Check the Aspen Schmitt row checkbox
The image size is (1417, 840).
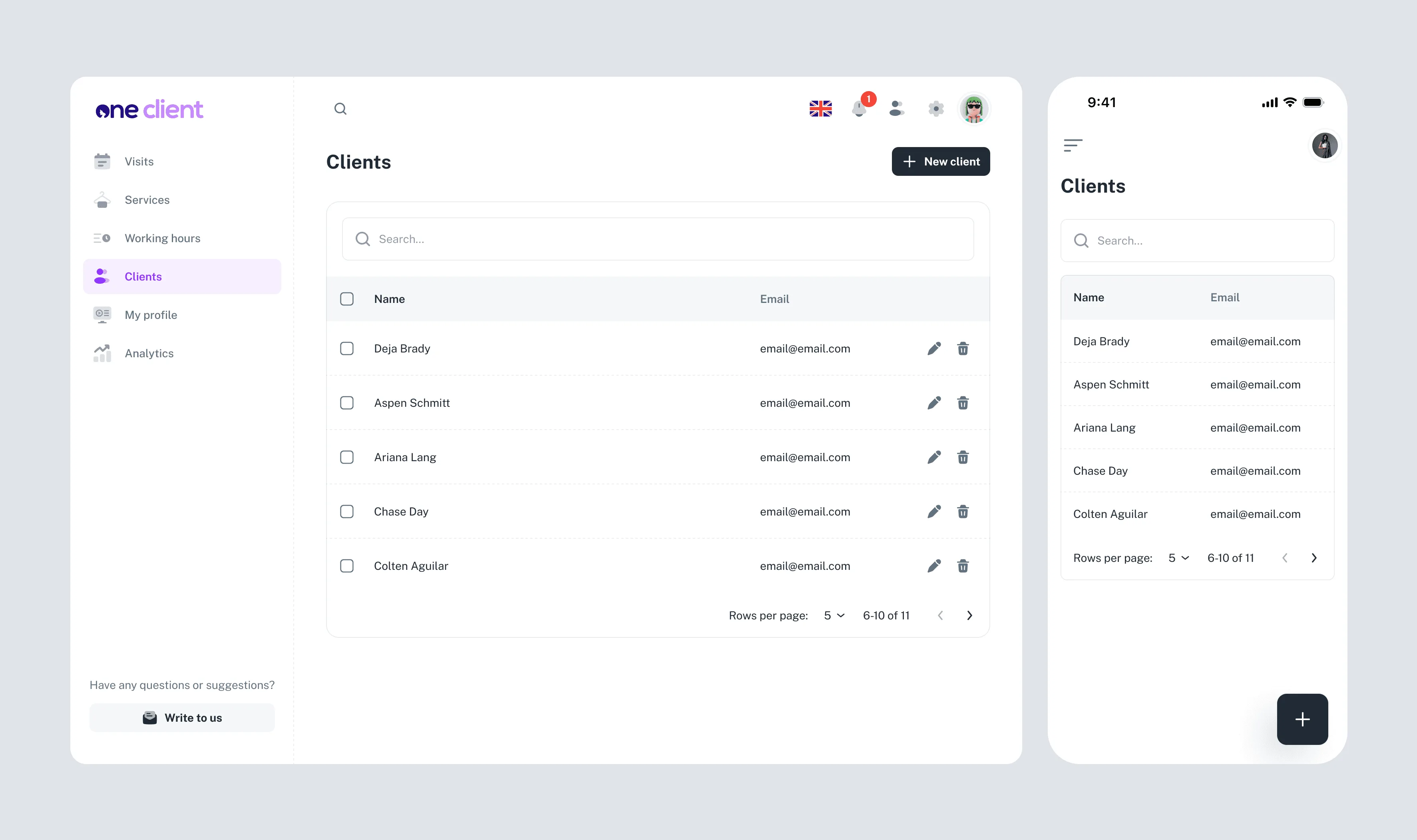[x=347, y=402]
